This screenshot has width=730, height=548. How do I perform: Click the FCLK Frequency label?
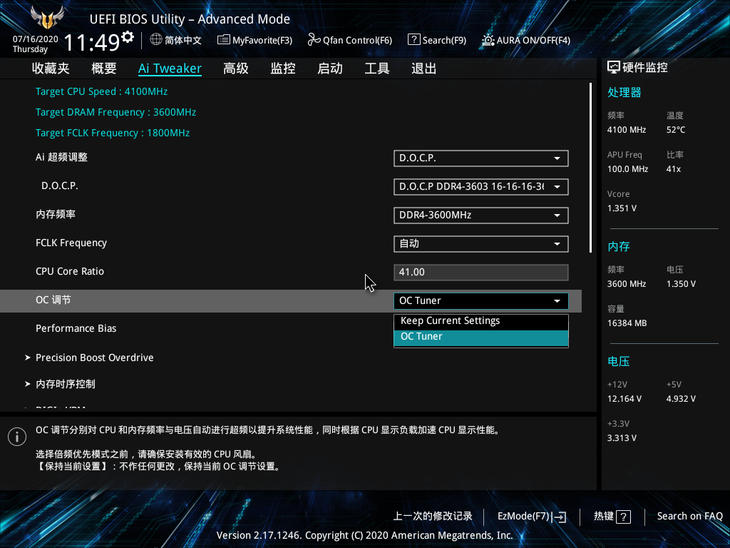click(71, 243)
